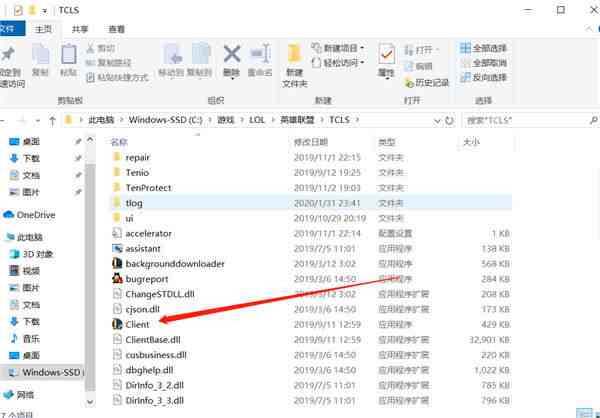This screenshot has height=418, width=600.
Task: Click Edit in the ribbon
Action: 419,66
